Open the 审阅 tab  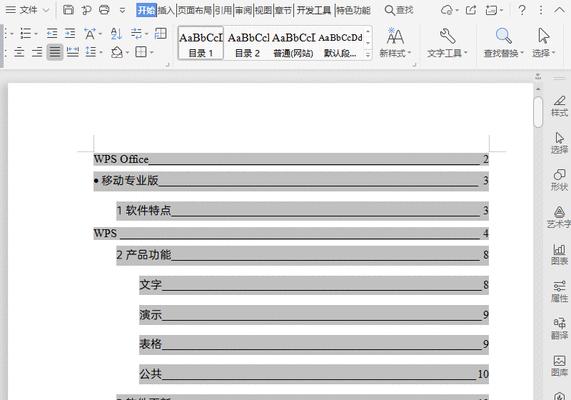tap(243, 10)
